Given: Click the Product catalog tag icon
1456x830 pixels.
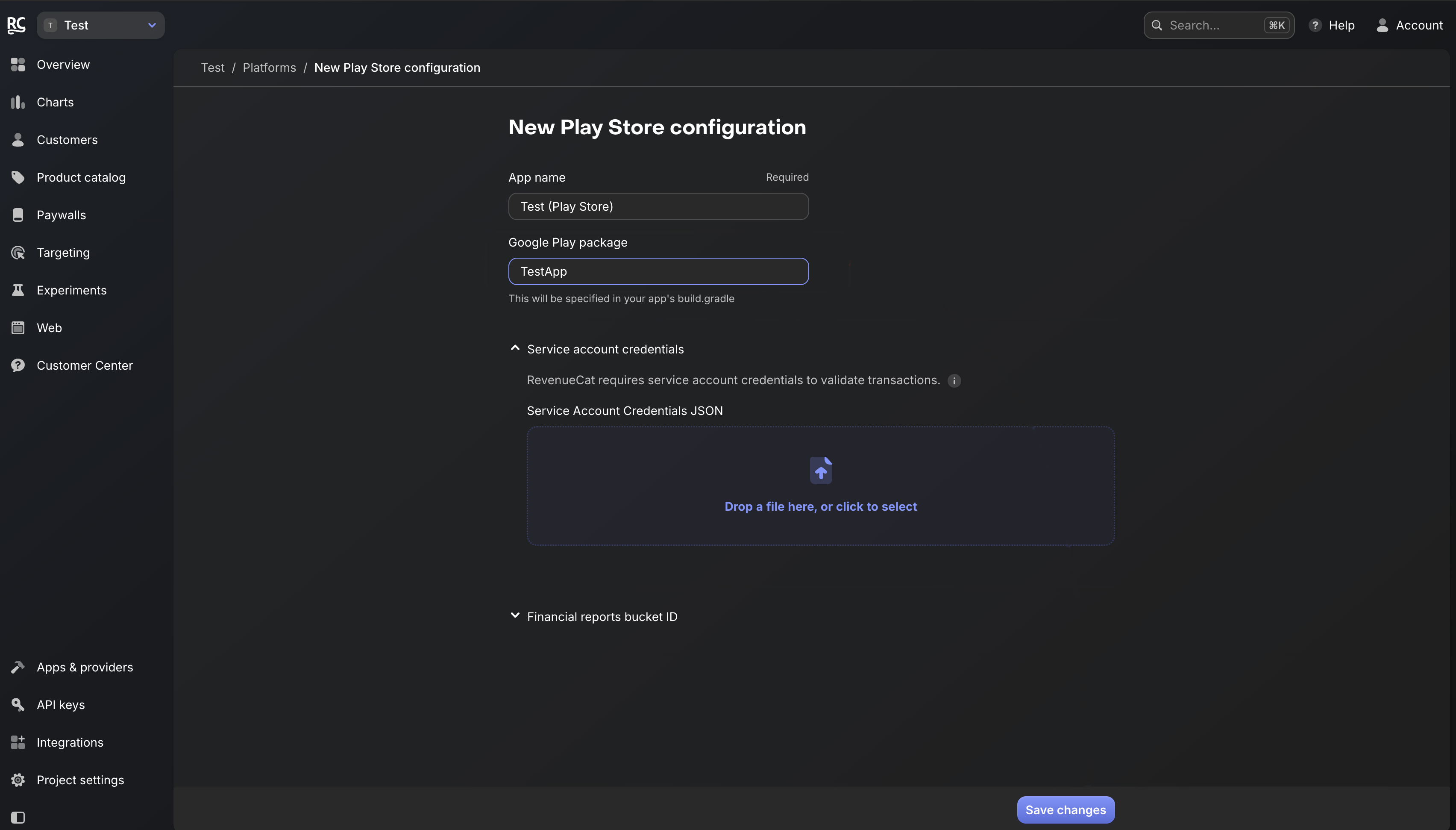Looking at the screenshot, I should coord(18,177).
